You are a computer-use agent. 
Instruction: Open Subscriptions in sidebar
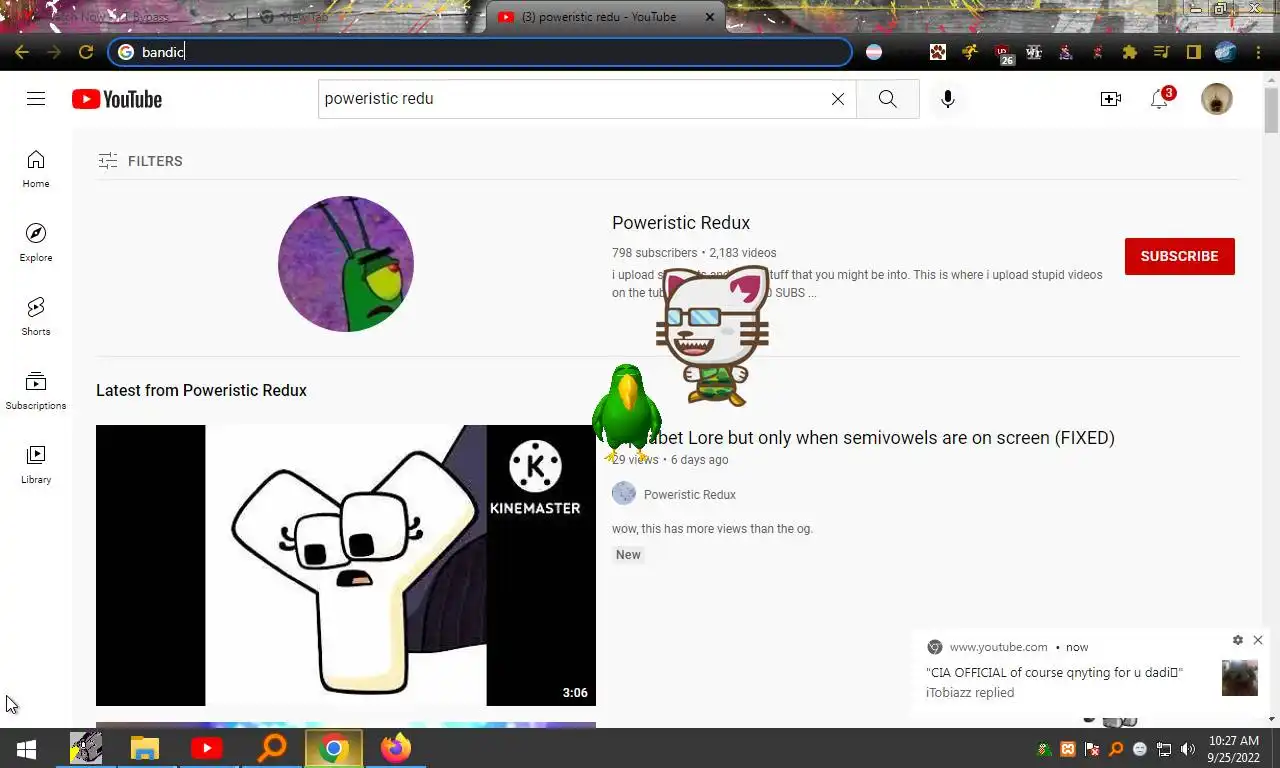pyautogui.click(x=36, y=391)
